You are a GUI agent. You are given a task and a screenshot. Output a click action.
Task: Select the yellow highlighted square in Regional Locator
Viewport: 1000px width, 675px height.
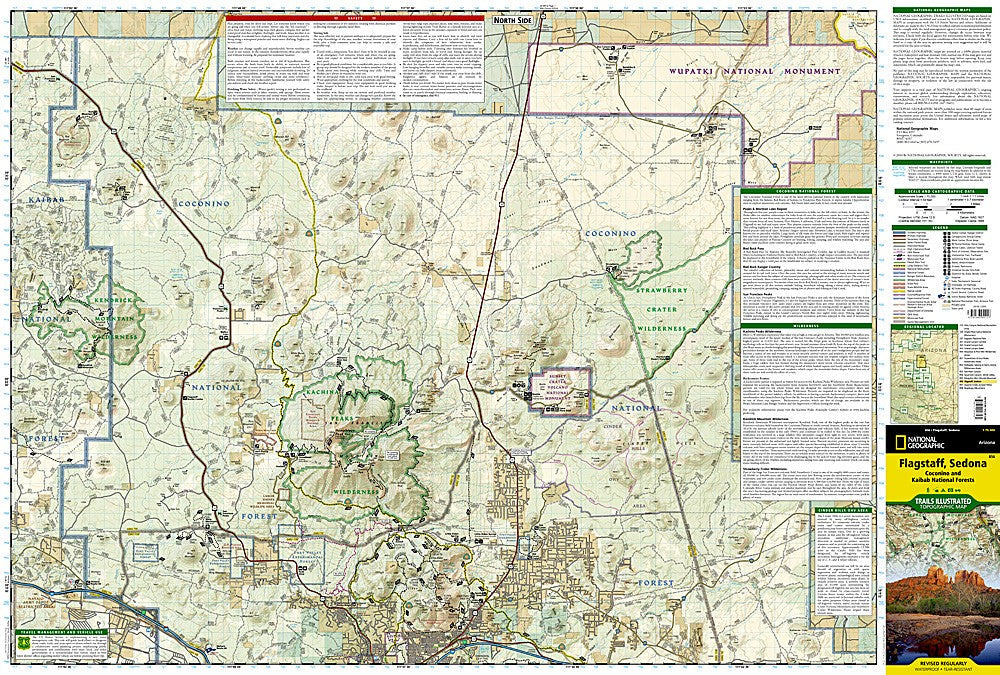tap(919, 361)
